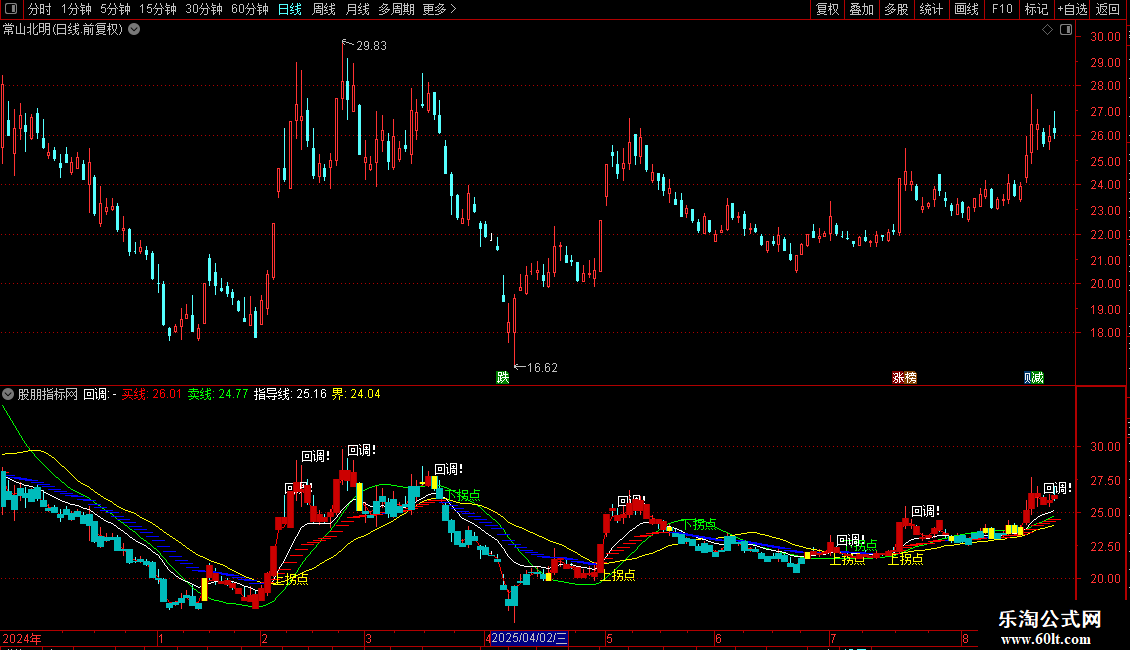Viewport: 1130px width, 650px height.
Task: Click the month 5 label on time axis
Action: [x=609, y=638]
